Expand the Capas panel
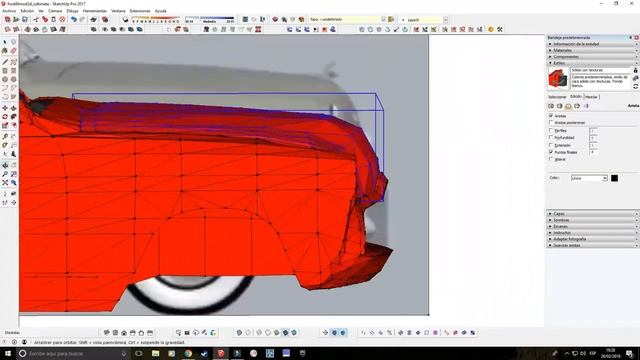Viewport: 640px width, 360px height. coord(592,213)
